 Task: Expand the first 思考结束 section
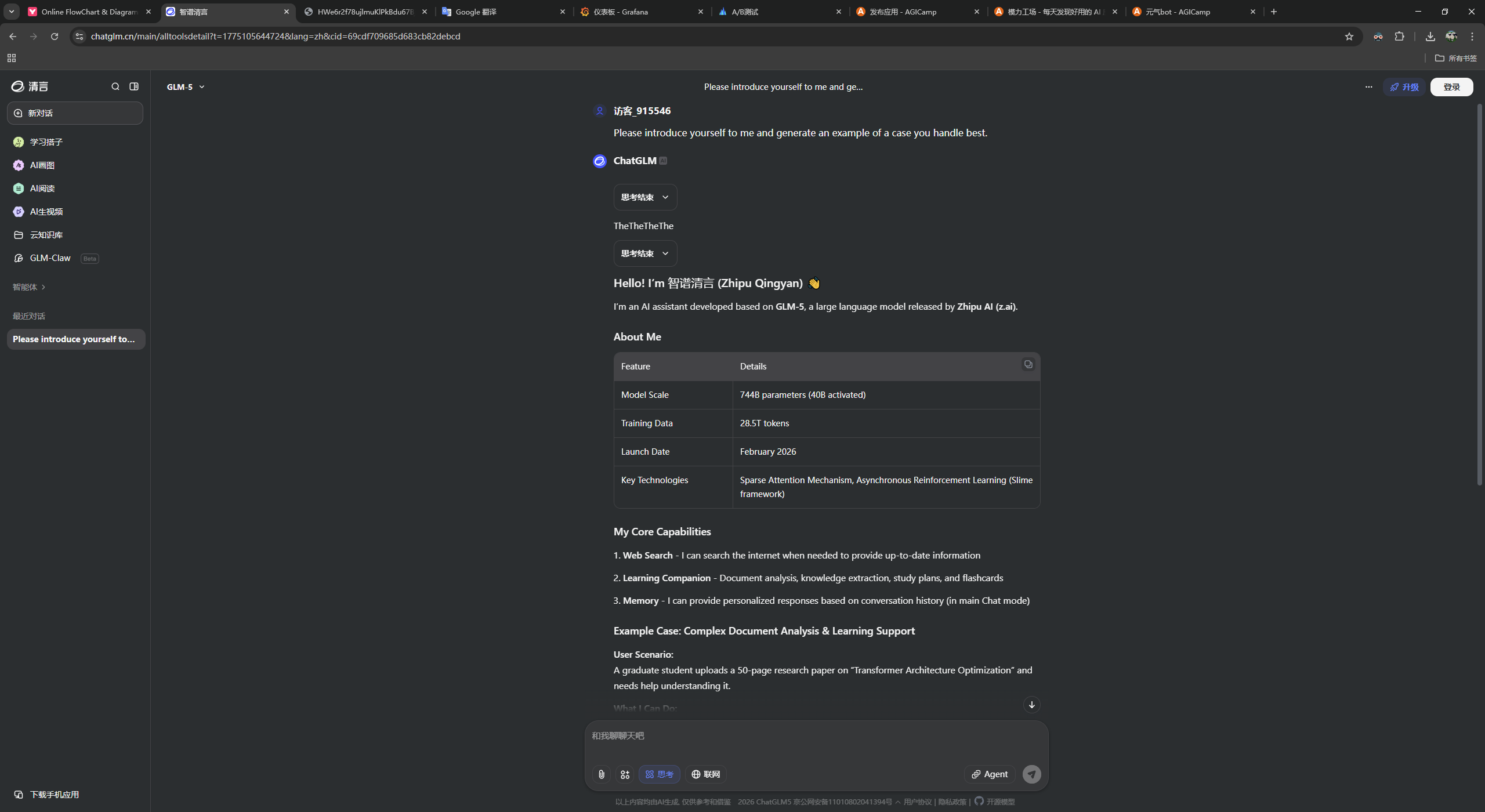pyautogui.click(x=645, y=197)
